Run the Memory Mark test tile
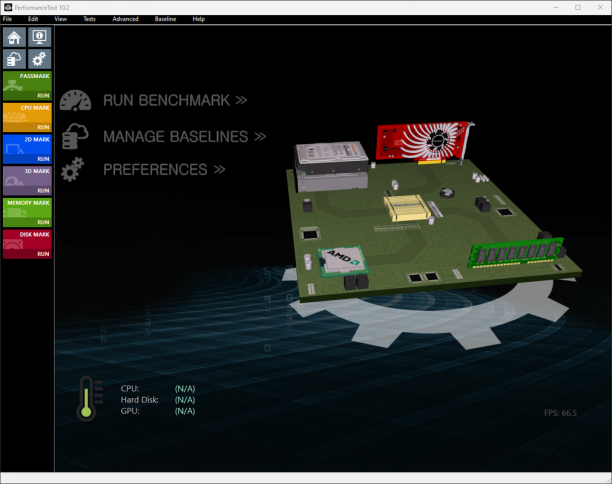 (x=27, y=212)
